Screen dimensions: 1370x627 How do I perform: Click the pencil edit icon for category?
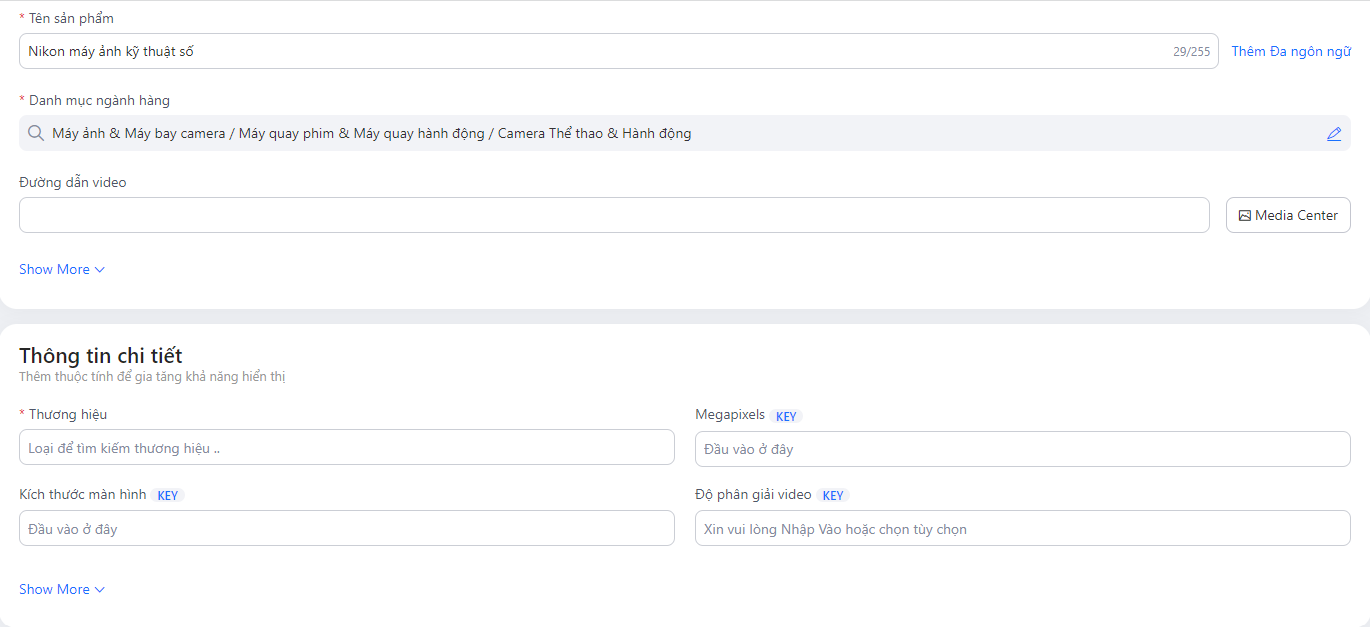(x=1334, y=134)
